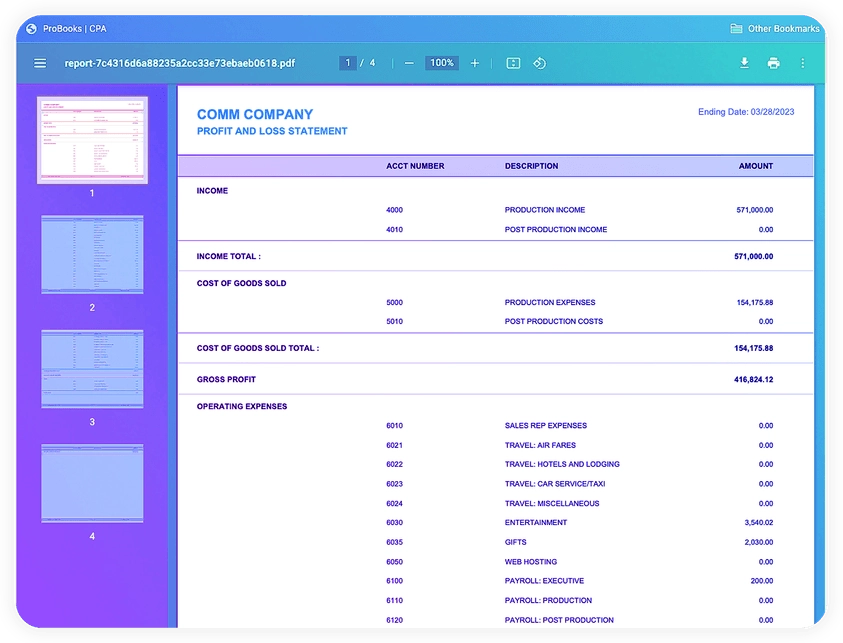Click the Ending Date: 03/28/2023 text
The height and width of the screenshot is (643, 843).
[746, 112]
